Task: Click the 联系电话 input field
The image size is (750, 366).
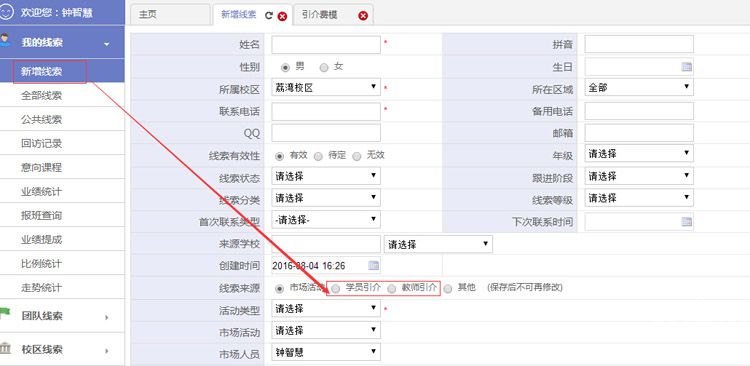Action: pos(326,111)
